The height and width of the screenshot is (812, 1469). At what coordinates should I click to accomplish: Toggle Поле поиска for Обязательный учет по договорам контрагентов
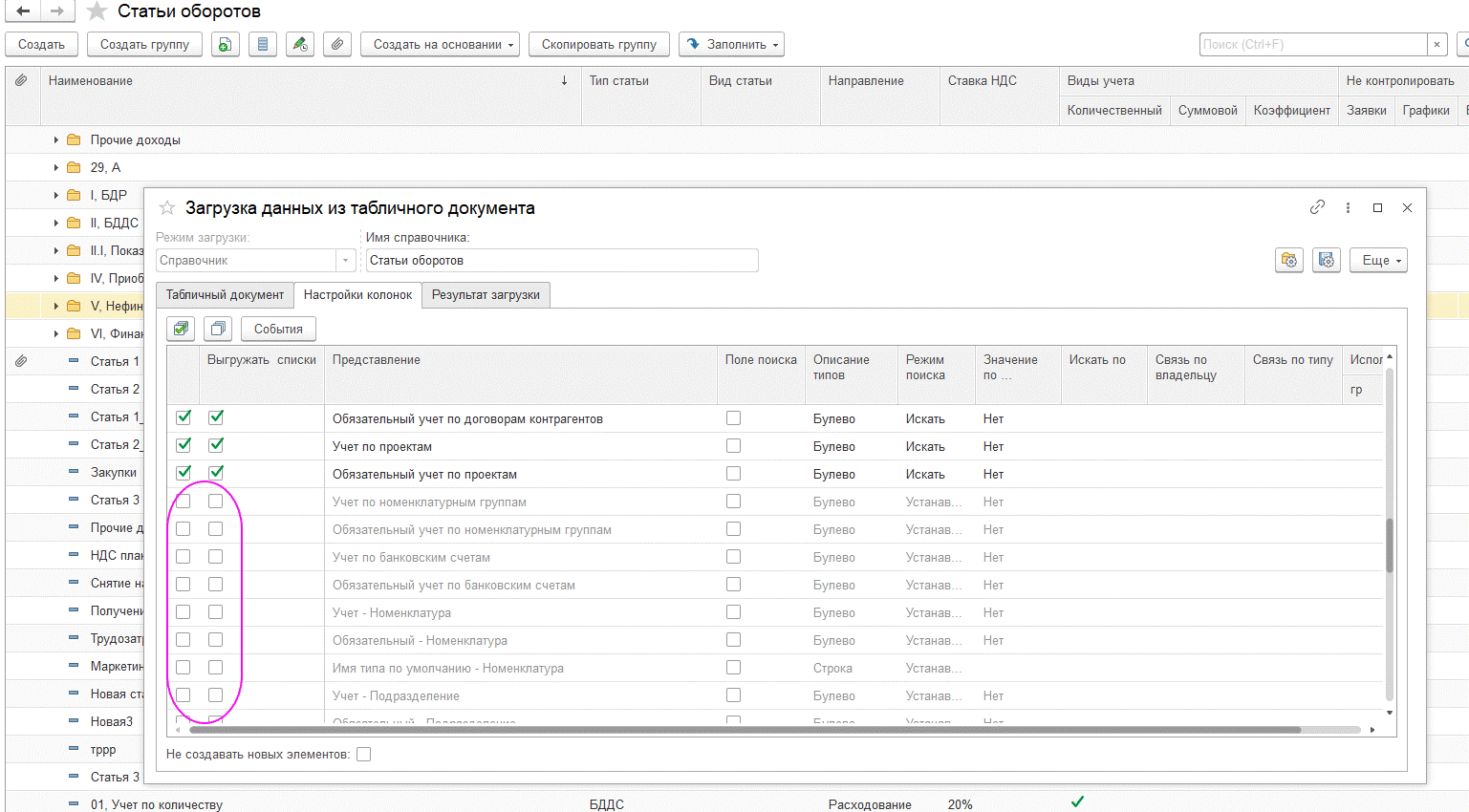733,418
